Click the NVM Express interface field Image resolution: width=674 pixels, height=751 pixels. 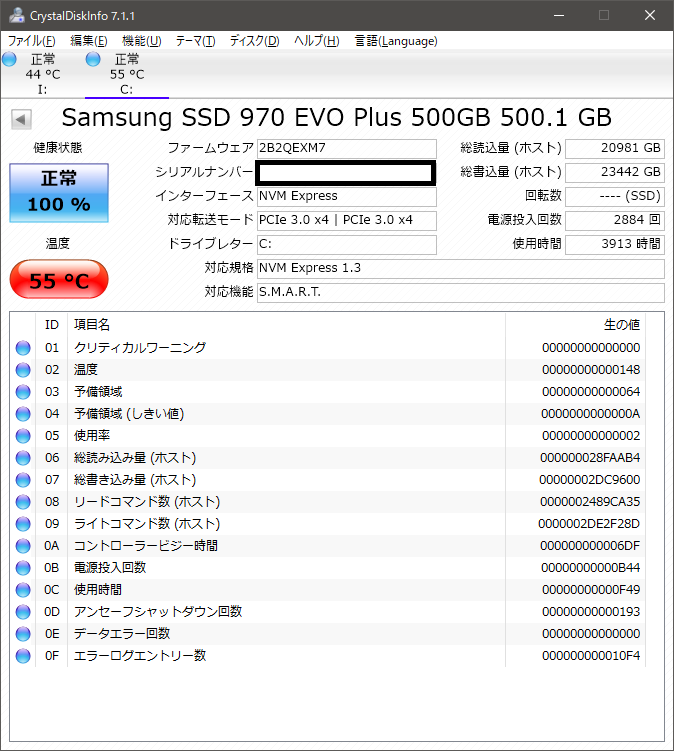347,196
